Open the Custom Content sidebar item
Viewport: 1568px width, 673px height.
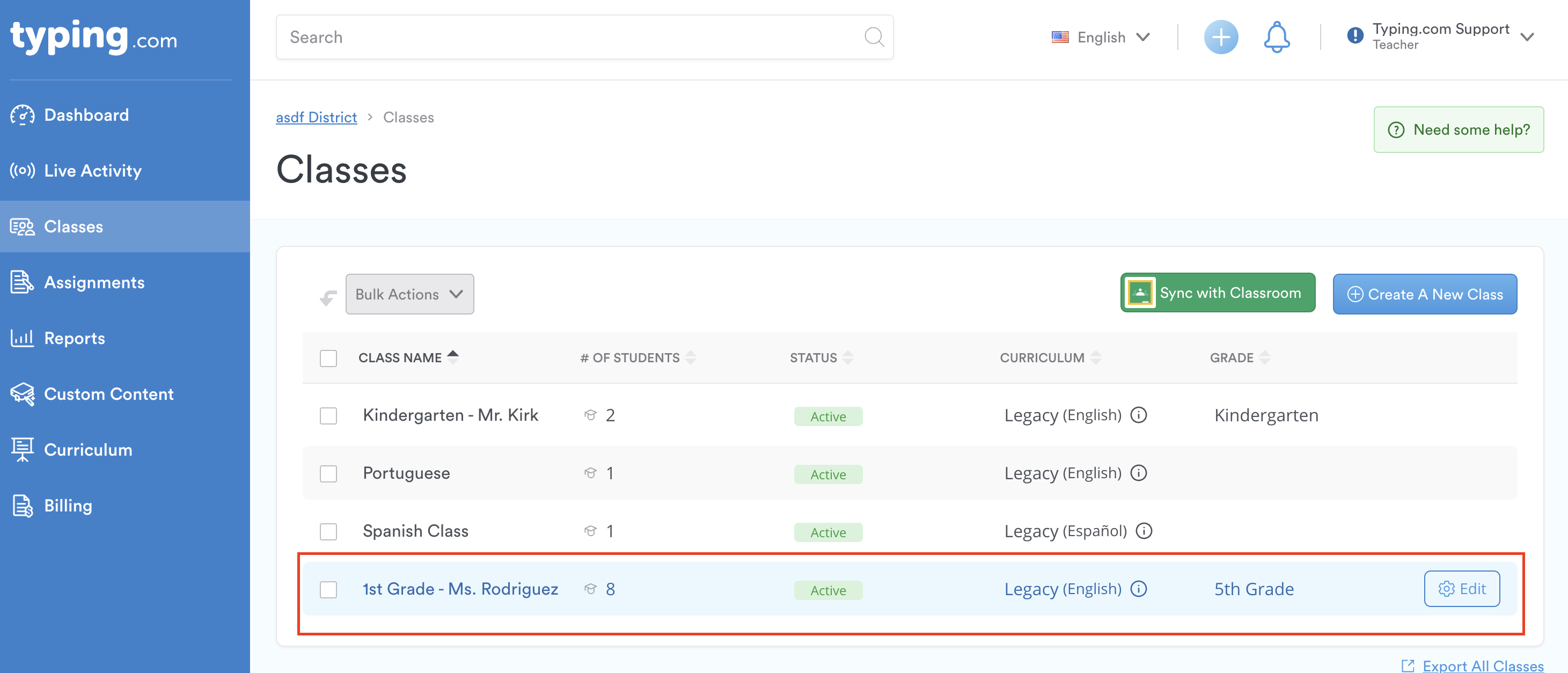[x=108, y=394]
